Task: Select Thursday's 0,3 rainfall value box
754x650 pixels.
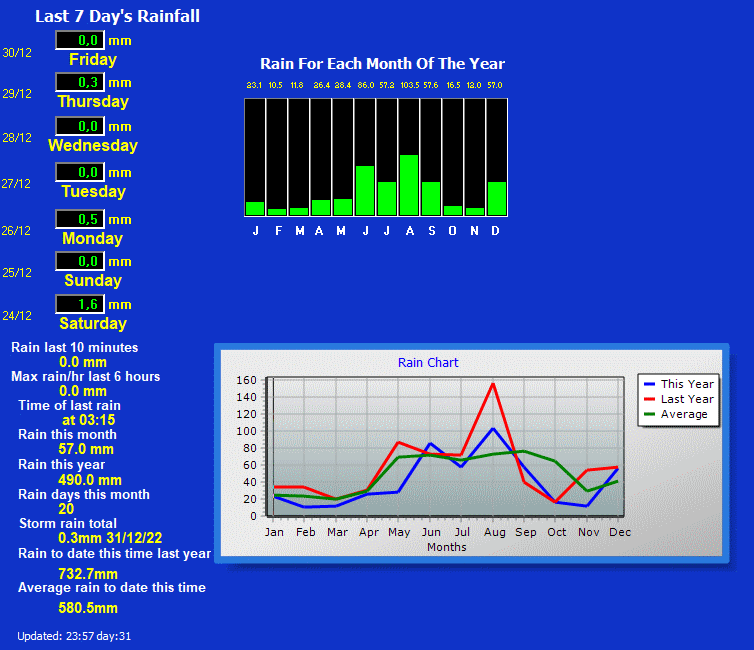Action: point(80,82)
